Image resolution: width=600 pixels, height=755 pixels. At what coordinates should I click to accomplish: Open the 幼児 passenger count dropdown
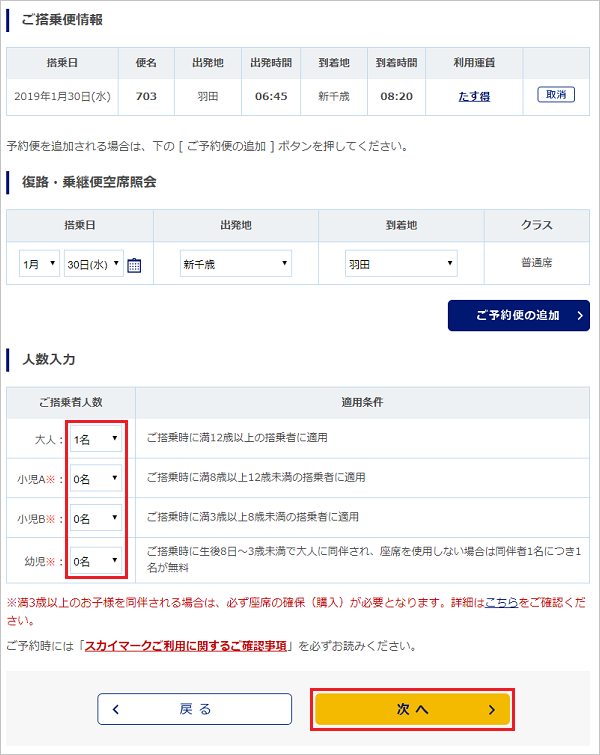[x=97, y=561]
